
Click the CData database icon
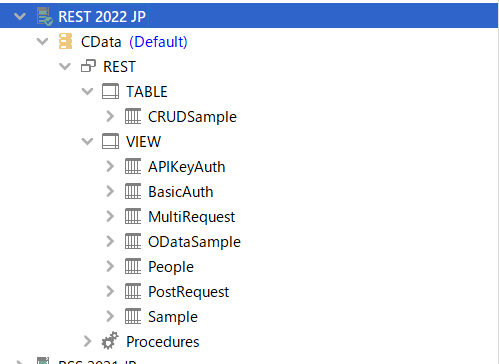coord(65,41)
